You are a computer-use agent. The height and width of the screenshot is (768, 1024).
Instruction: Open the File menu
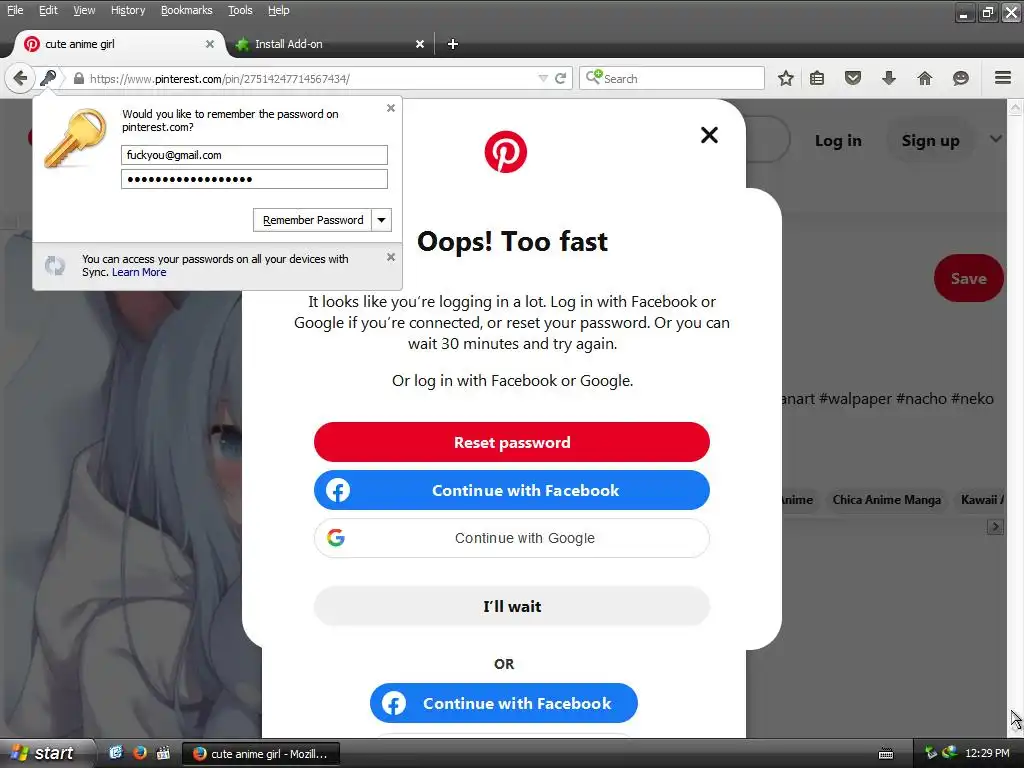(15, 10)
